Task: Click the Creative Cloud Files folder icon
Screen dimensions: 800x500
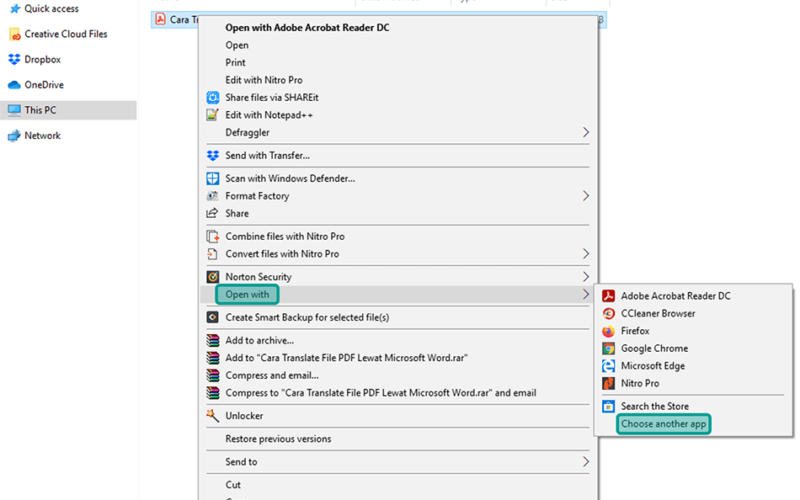Action: (15, 34)
